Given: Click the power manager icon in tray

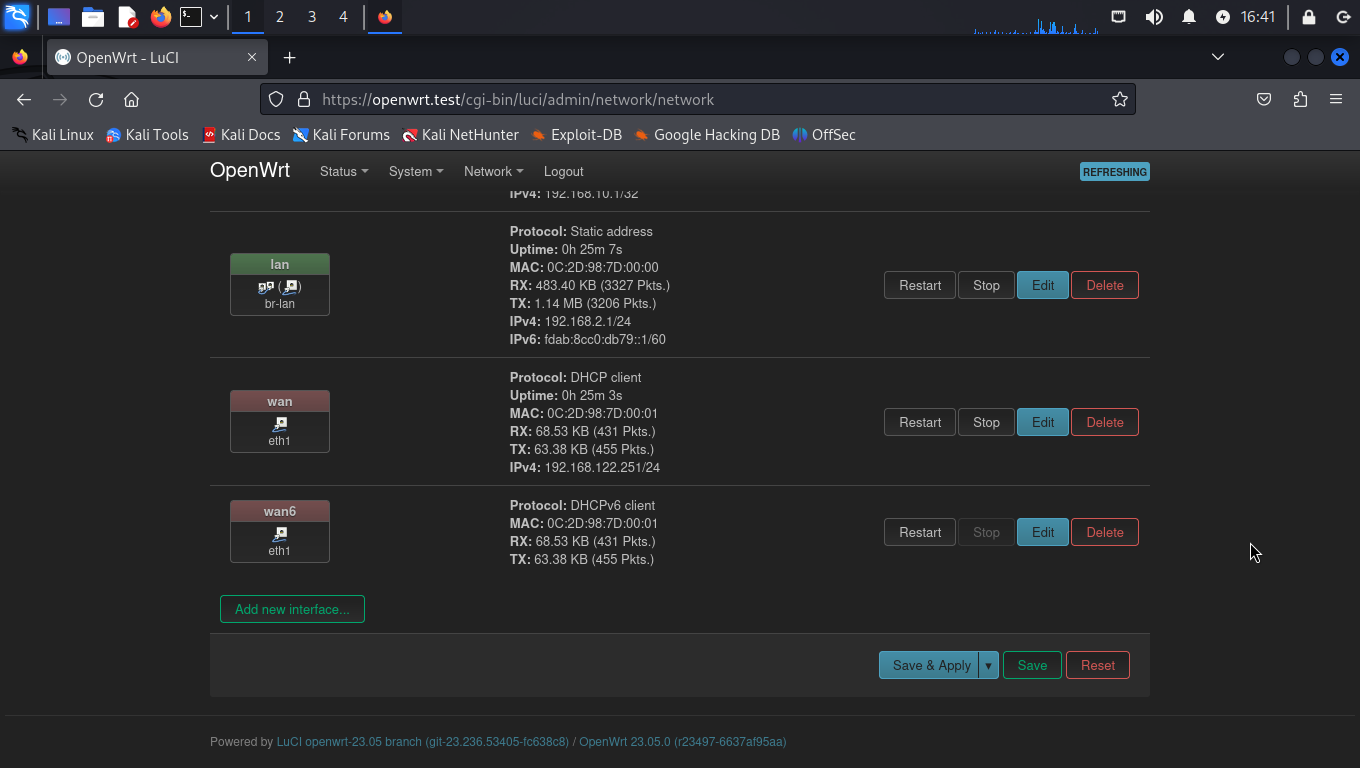Looking at the screenshot, I should click(1223, 17).
